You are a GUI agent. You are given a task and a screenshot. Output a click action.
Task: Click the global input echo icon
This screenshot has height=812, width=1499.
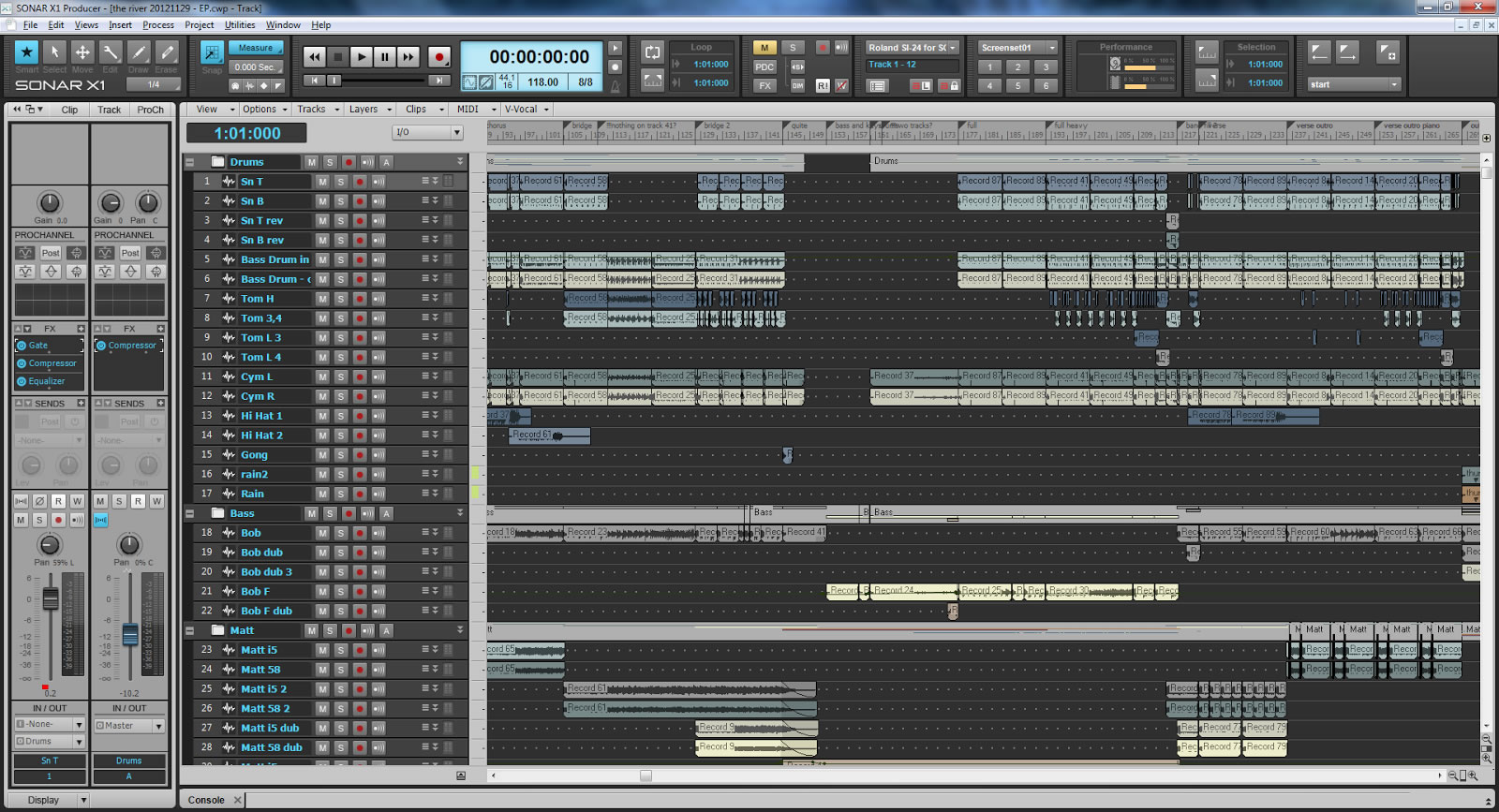click(x=841, y=48)
